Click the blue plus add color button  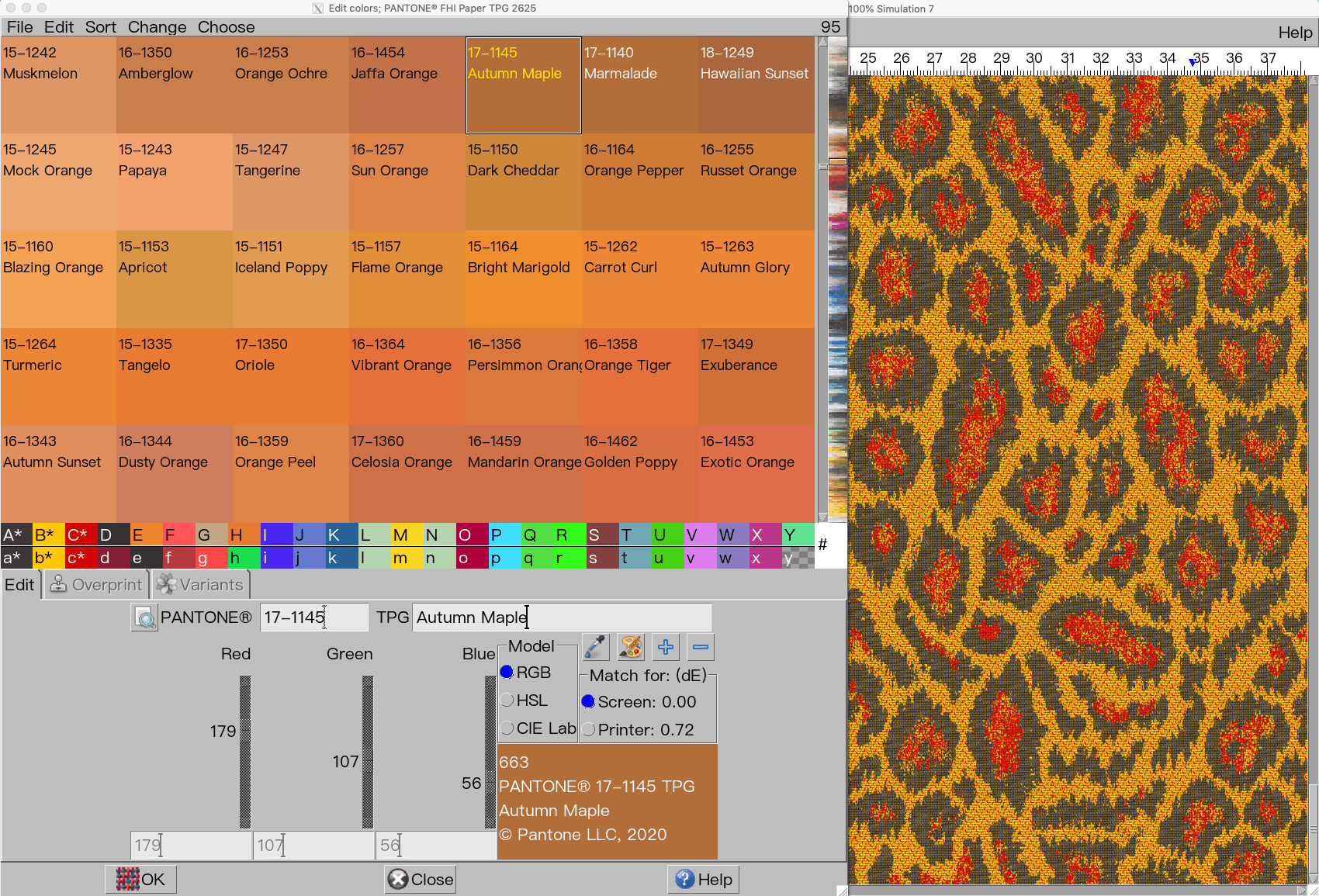(x=666, y=647)
